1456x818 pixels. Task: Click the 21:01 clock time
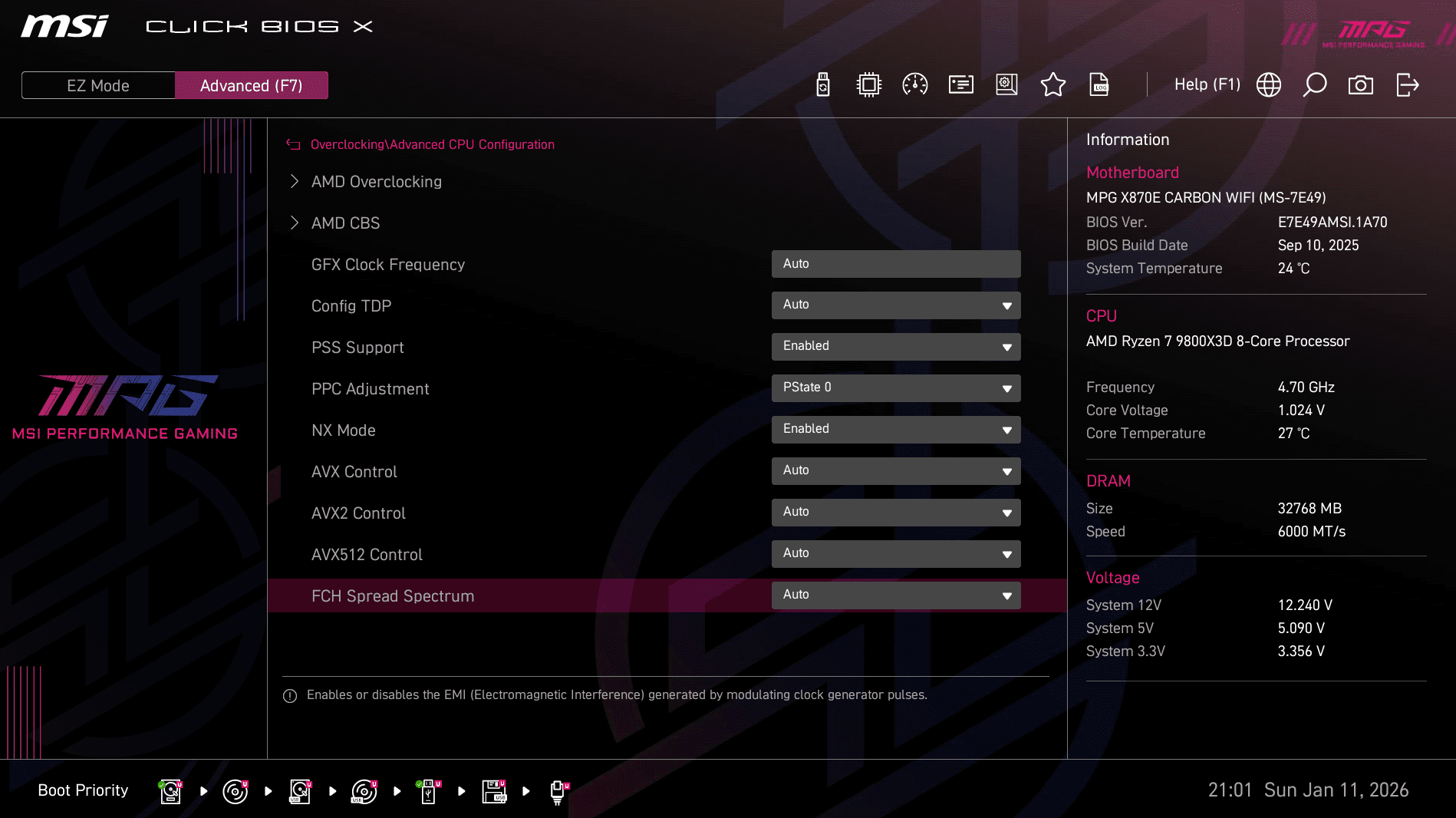point(1230,790)
